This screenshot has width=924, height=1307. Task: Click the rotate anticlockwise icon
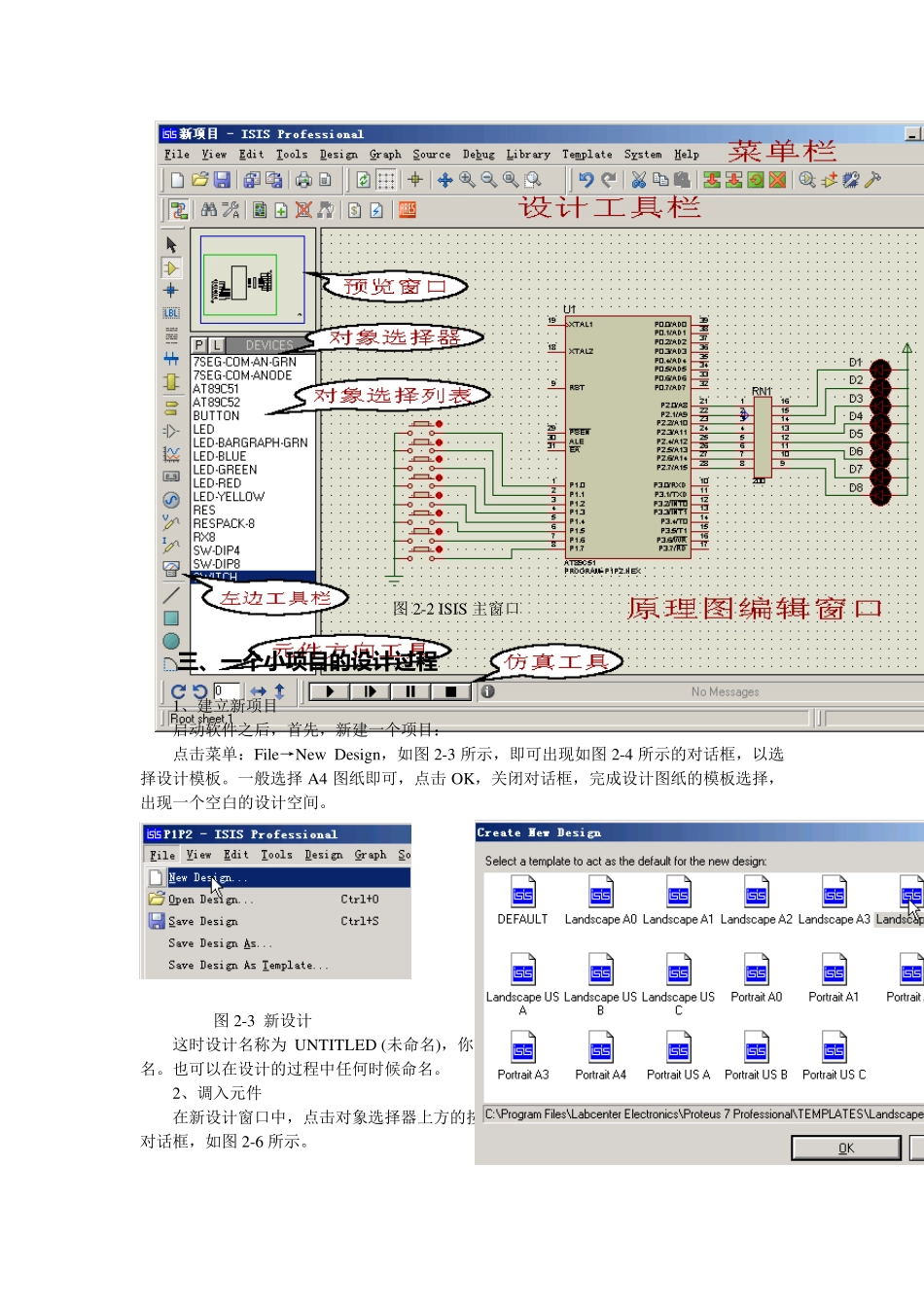tap(199, 692)
